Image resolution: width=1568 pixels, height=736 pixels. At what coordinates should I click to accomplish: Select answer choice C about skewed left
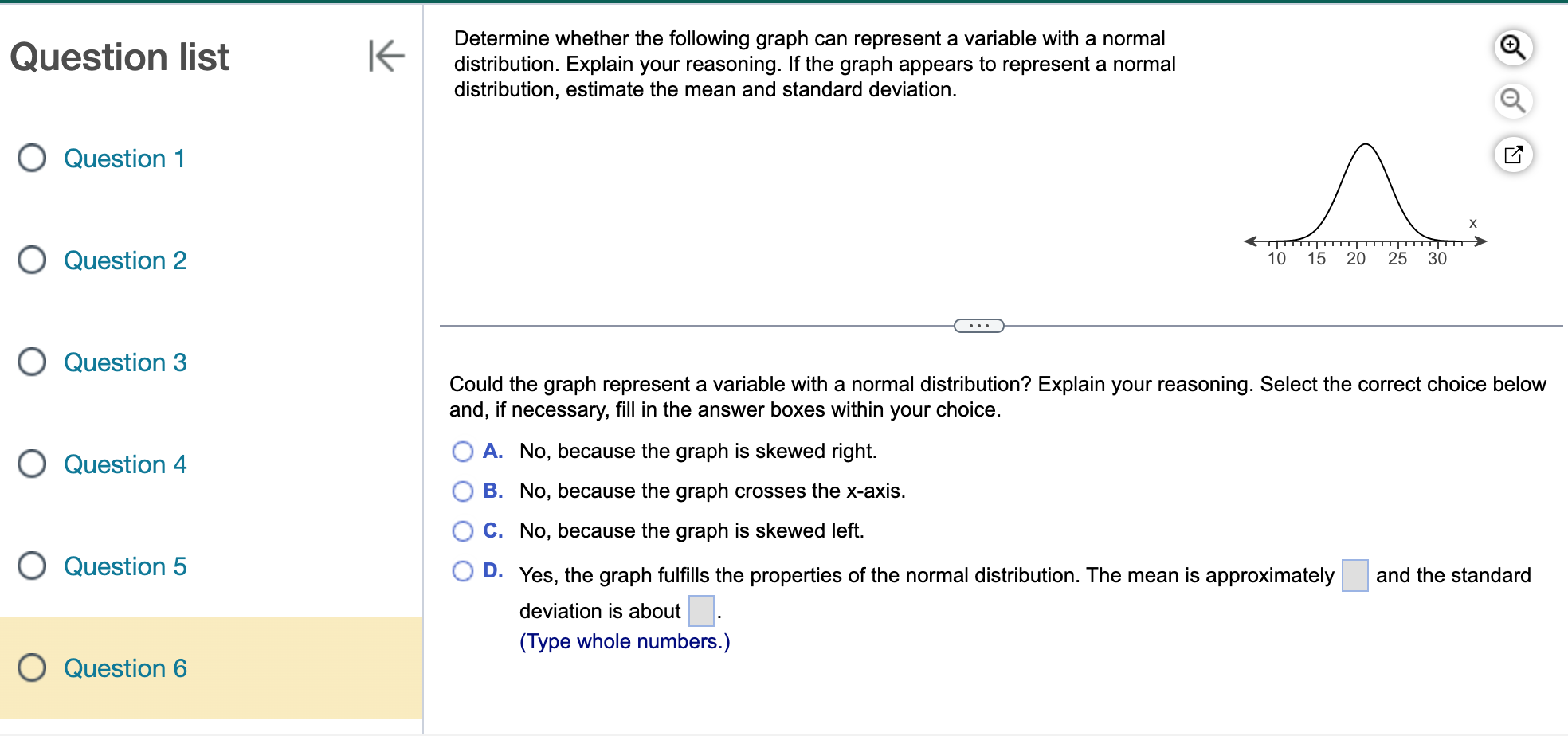pos(463,530)
